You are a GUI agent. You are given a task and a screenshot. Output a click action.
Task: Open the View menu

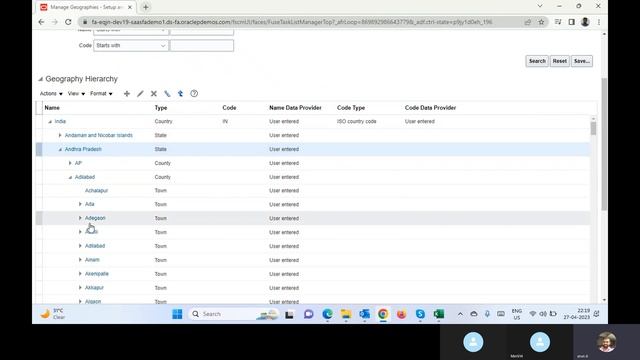(76, 93)
